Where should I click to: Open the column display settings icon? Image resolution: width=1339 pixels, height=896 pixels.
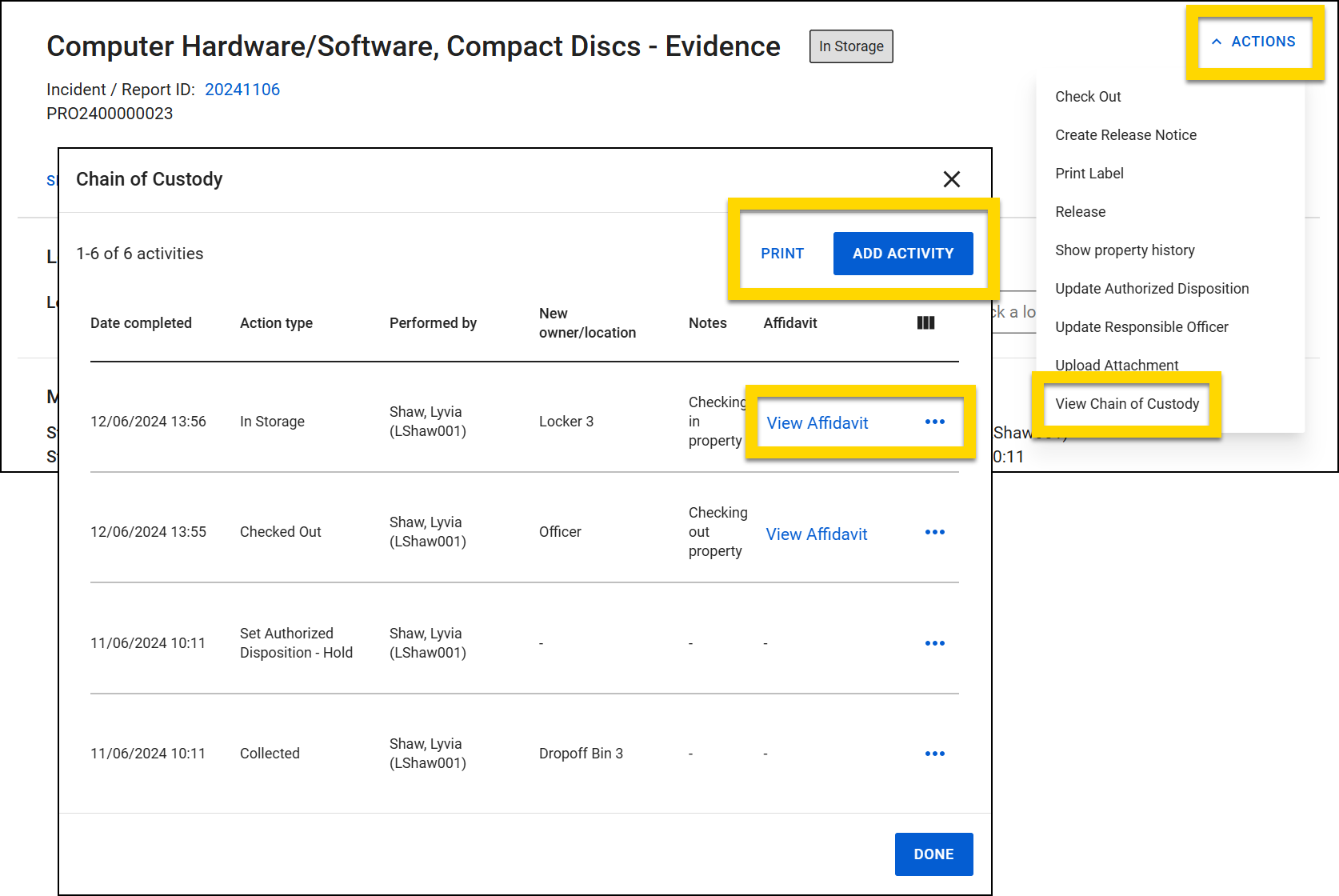pyautogui.click(x=925, y=322)
